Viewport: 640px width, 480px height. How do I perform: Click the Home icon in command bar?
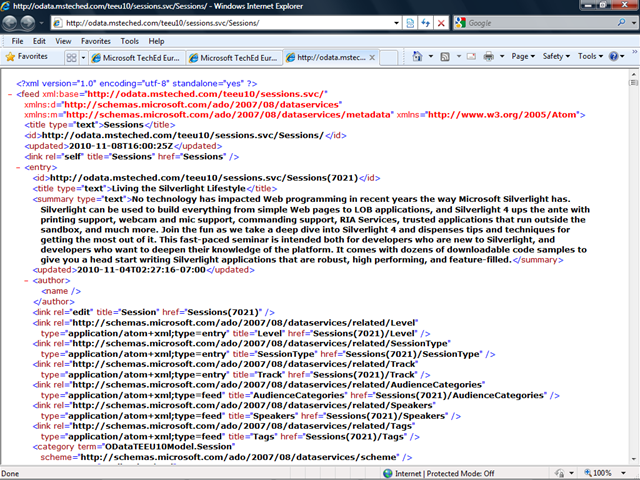[417, 56]
